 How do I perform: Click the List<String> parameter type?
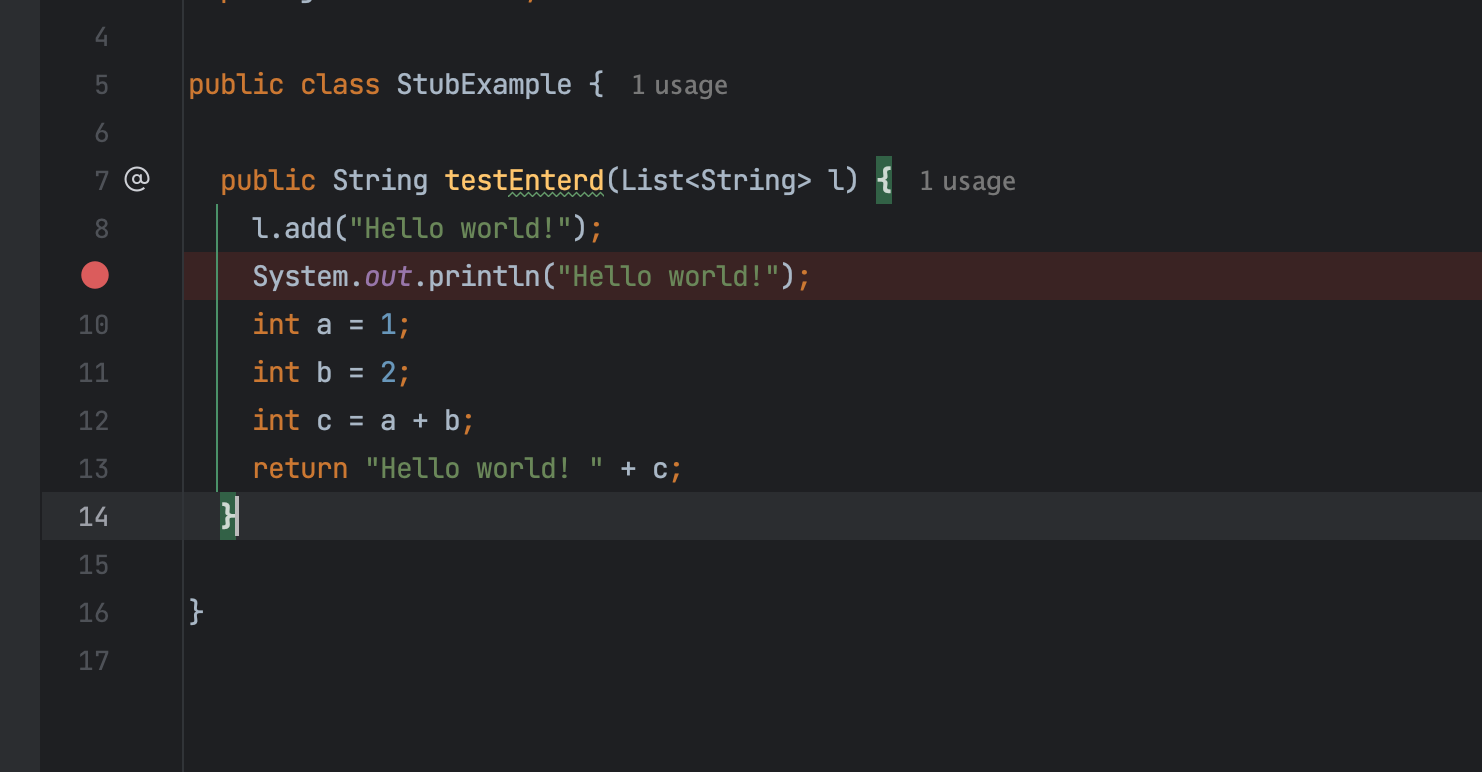tap(716, 180)
